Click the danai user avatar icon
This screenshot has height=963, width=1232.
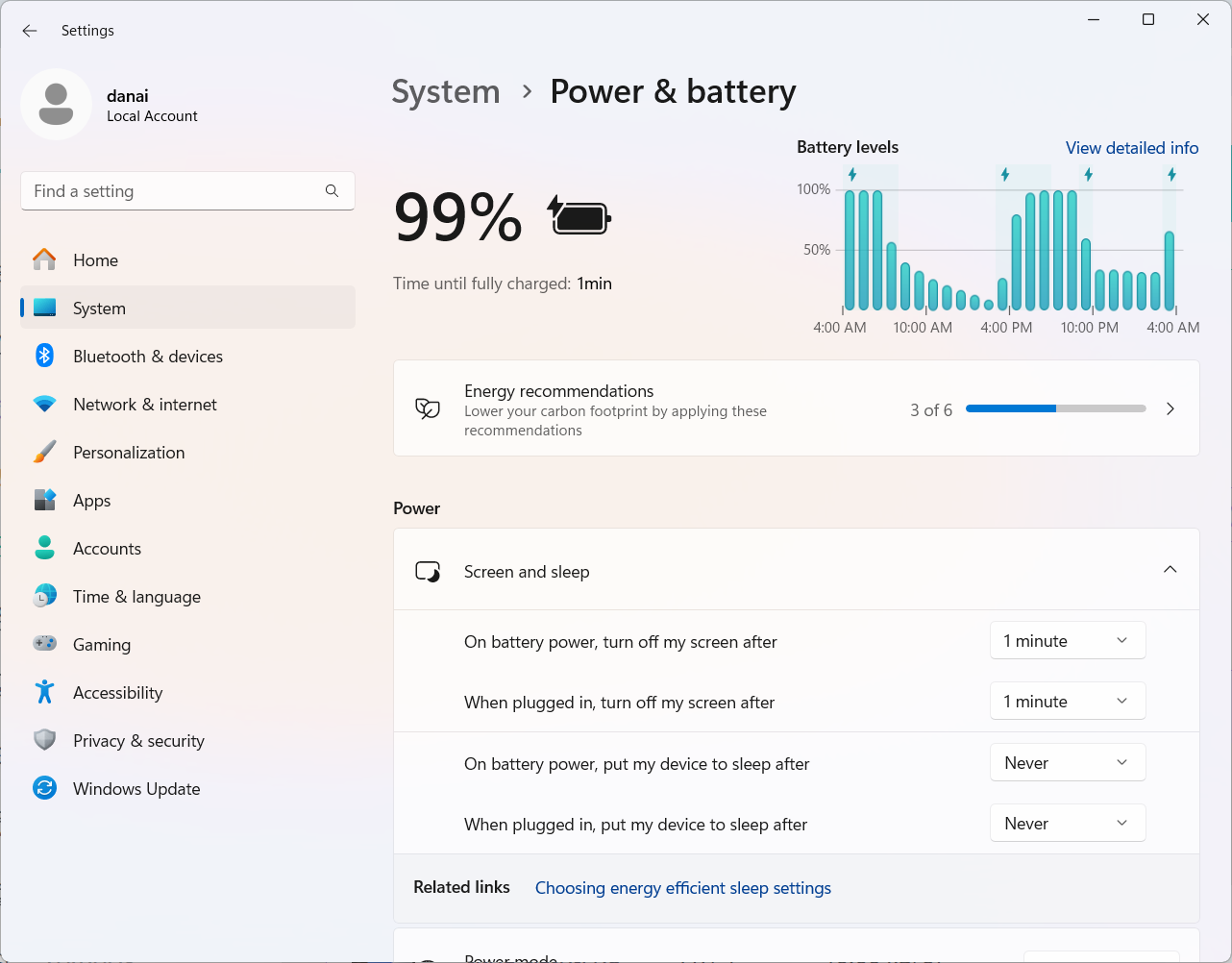click(56, 104)
